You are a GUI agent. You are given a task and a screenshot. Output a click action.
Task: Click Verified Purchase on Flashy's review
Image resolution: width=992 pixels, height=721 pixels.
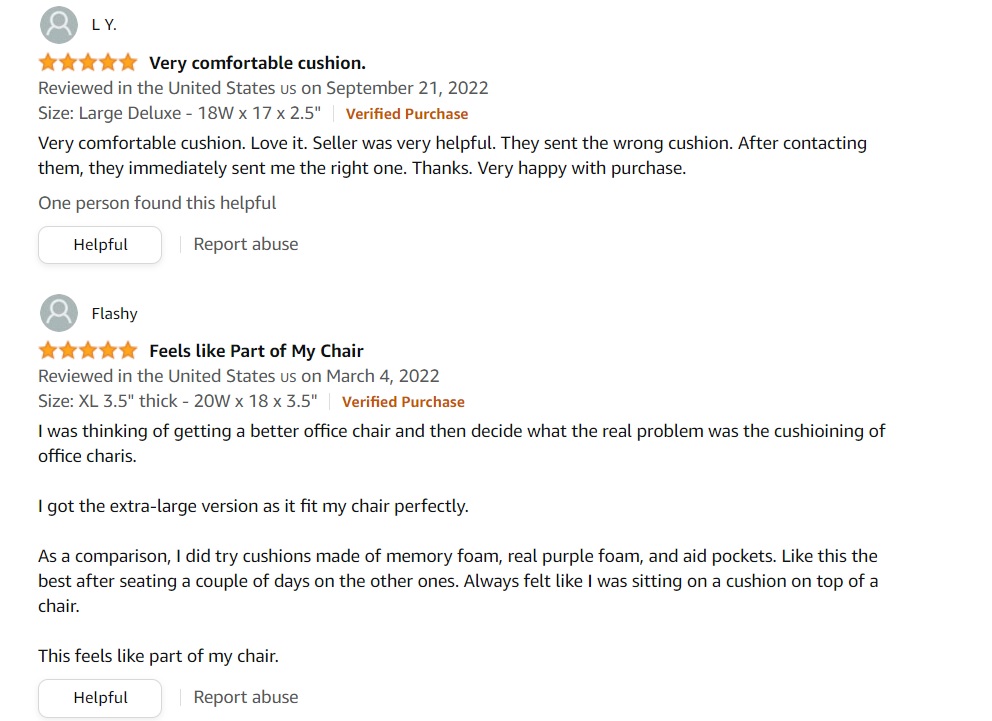tap(403, 402)
